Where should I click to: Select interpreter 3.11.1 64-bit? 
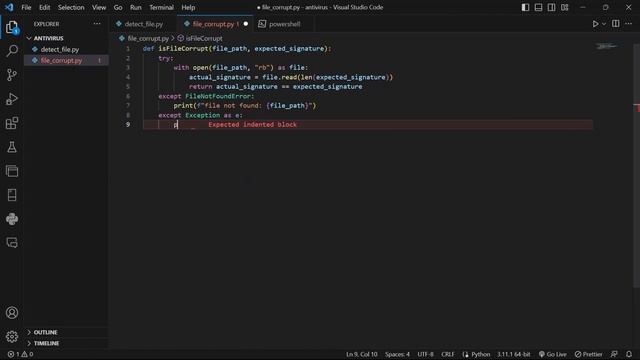click(513, 354)
